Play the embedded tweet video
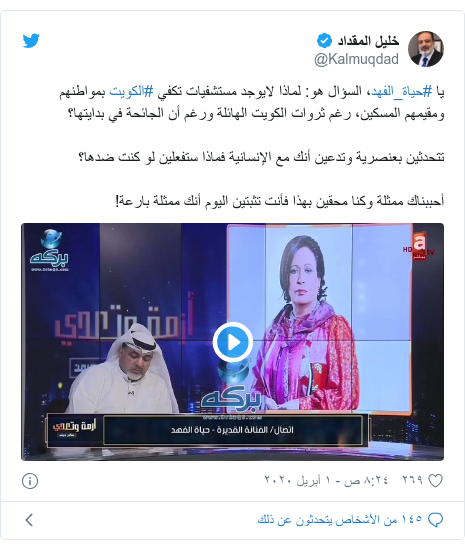This screenshot has height=549, width=465. coord(233,342)
